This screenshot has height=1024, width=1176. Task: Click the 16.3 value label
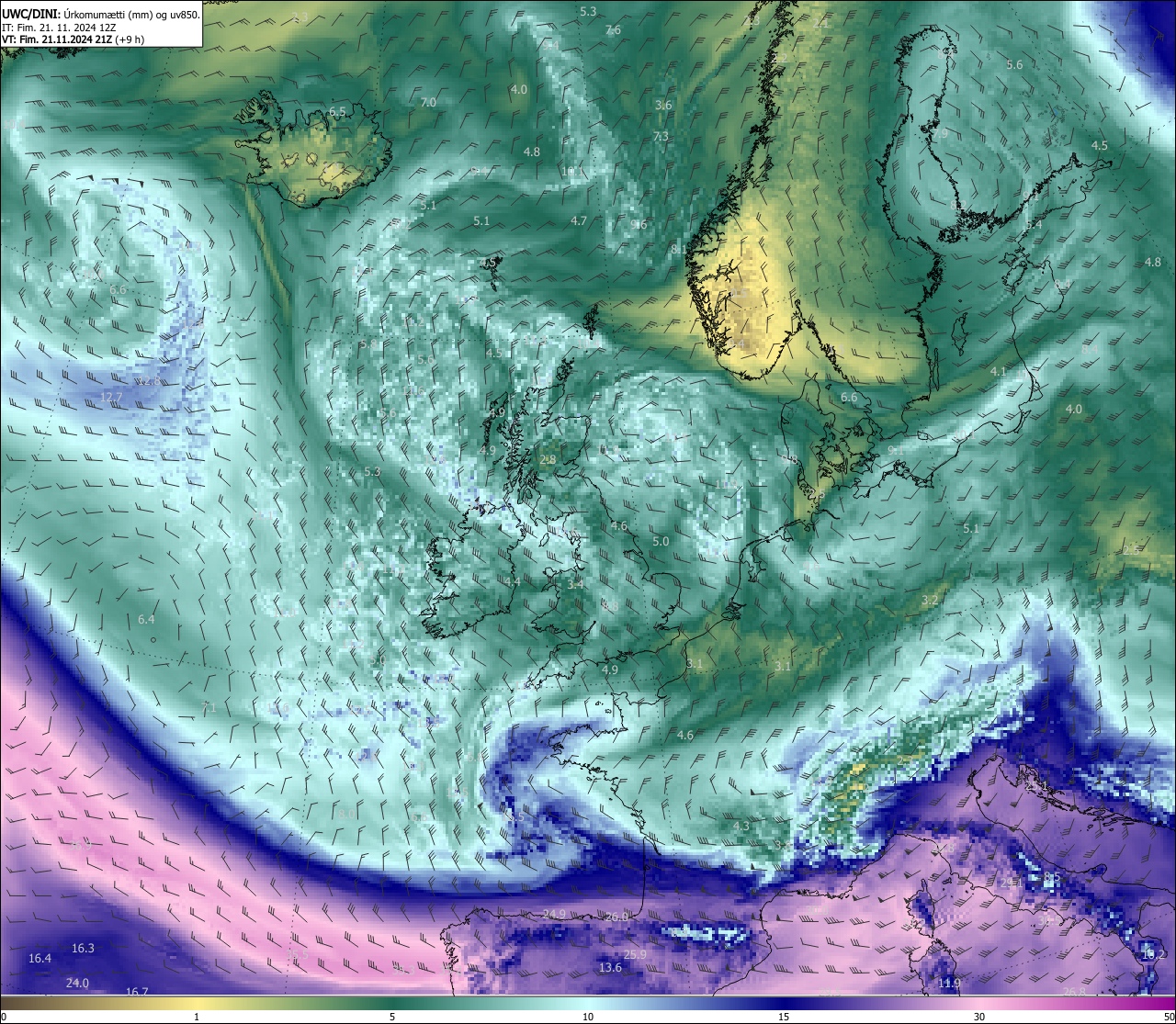(83, 948)
